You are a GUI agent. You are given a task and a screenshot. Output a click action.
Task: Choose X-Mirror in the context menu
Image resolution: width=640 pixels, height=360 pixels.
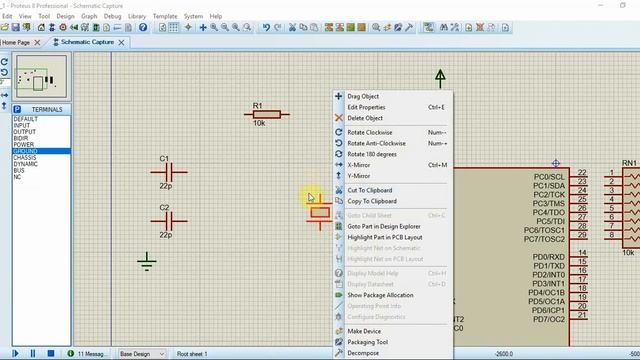point(393,165)
